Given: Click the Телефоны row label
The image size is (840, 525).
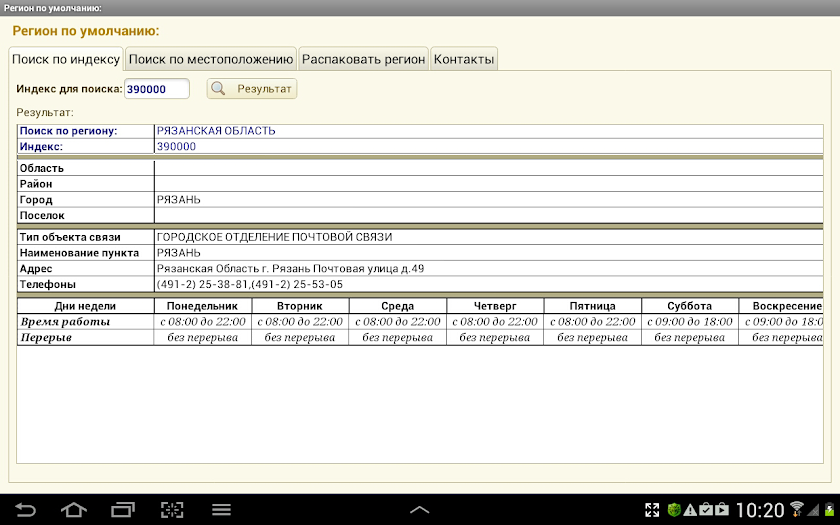Looking at the screenshot, I should (48, 284).
